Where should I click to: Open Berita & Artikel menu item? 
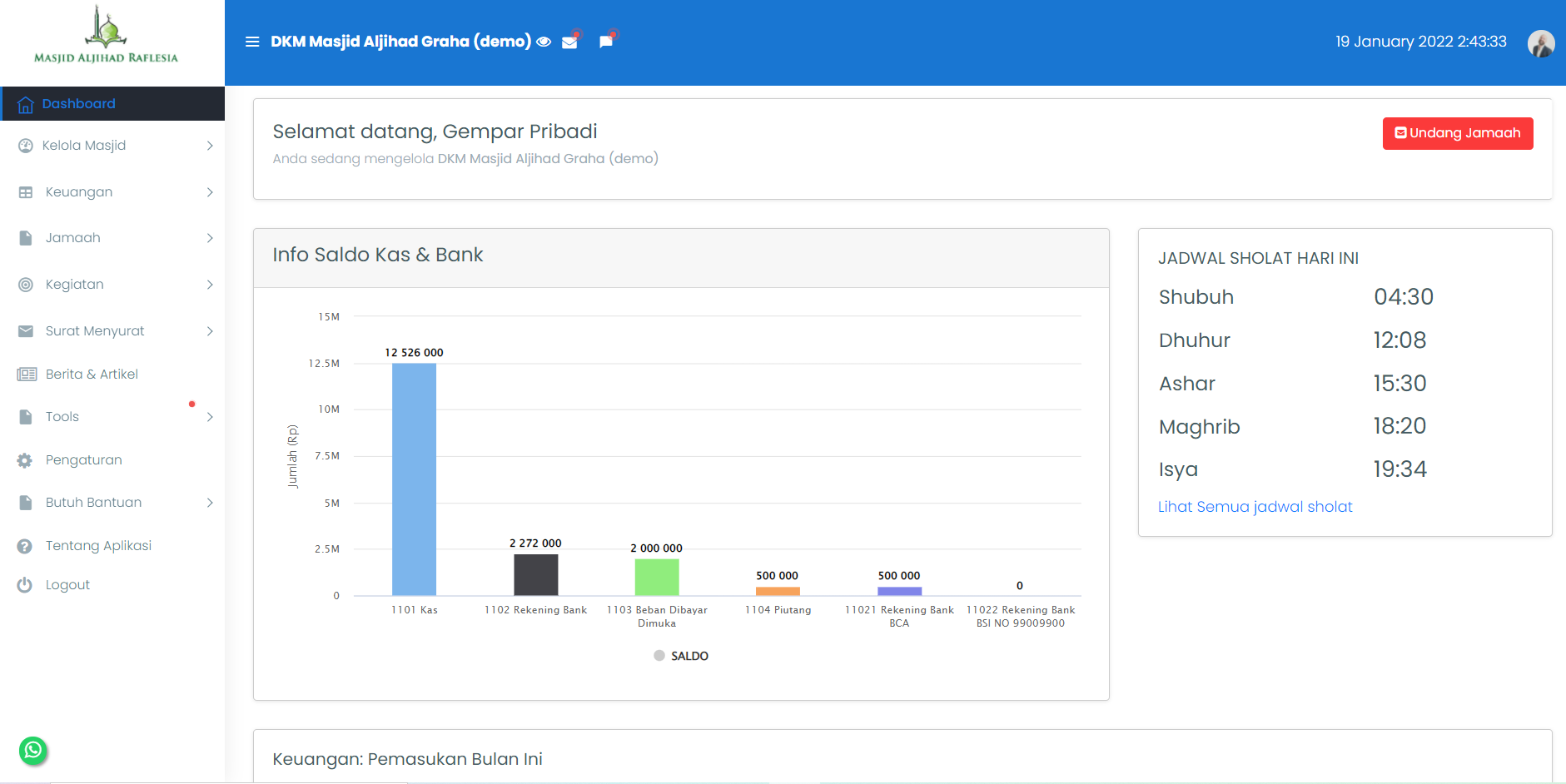click(92, 375)
